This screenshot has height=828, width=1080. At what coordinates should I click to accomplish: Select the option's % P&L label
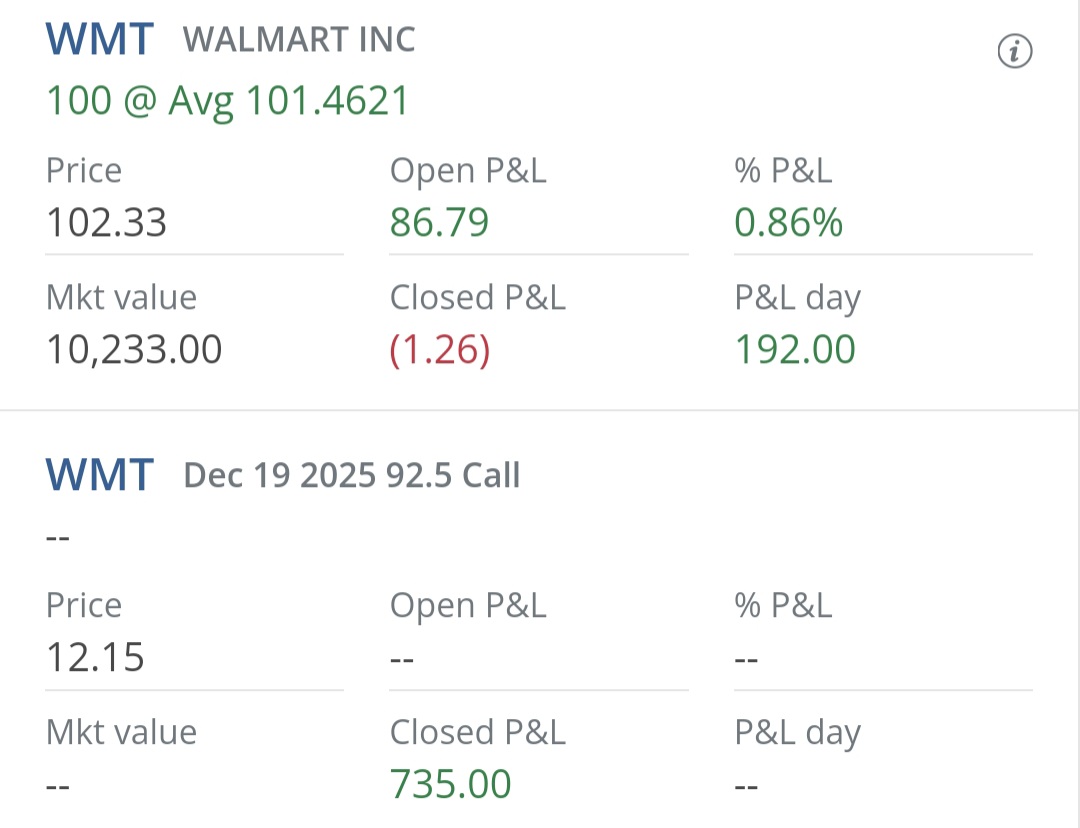pyautogui.click(x=784, y=606)
